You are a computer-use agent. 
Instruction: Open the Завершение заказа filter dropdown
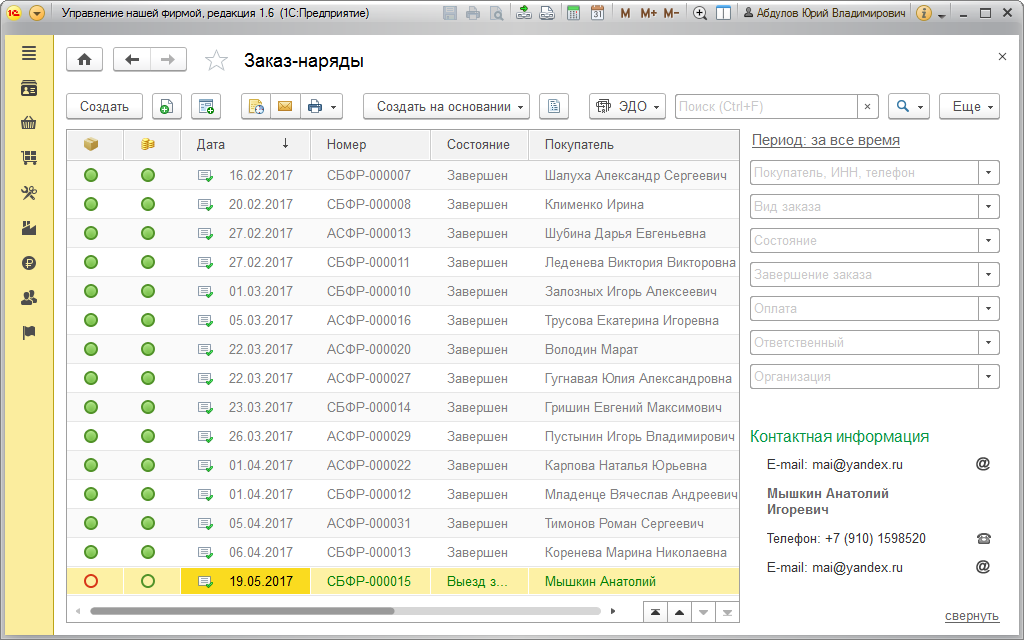pyautogui.click(x=989, y=274)
